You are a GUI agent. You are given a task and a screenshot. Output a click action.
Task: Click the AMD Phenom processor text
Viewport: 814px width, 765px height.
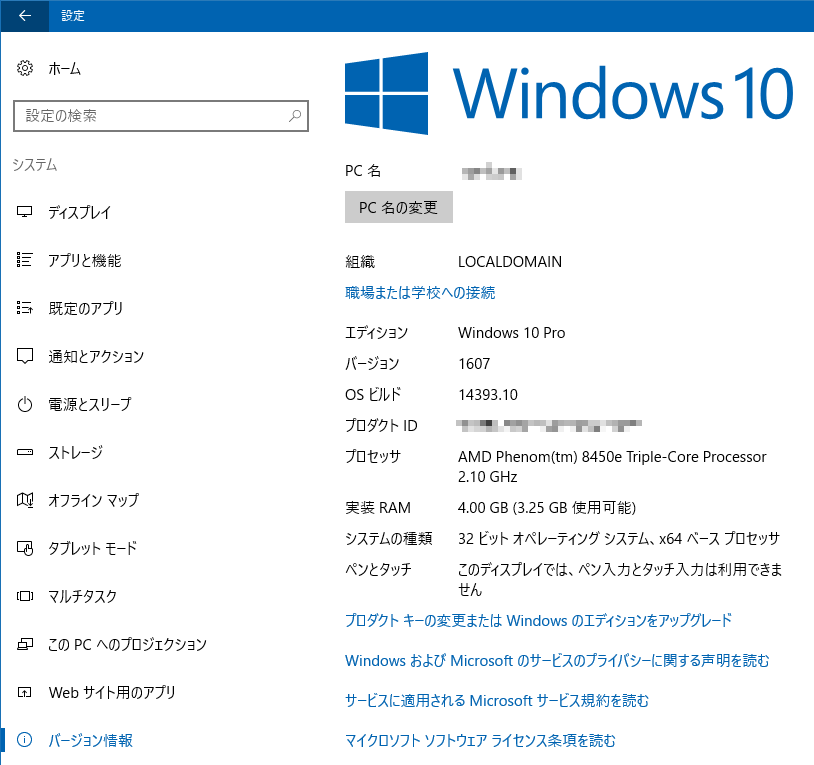point(612,467)
